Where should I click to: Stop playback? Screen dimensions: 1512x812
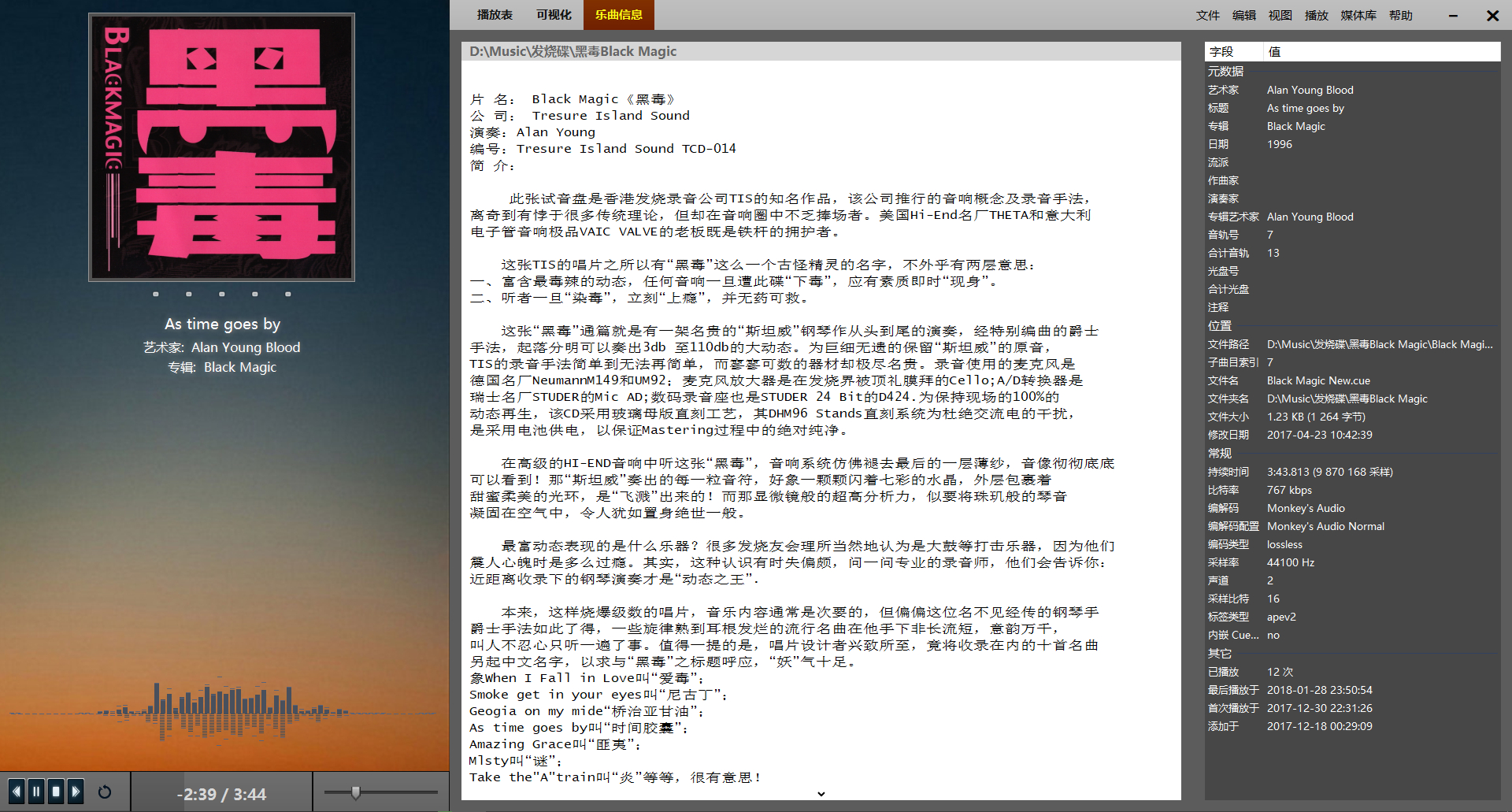pos(56,791)
